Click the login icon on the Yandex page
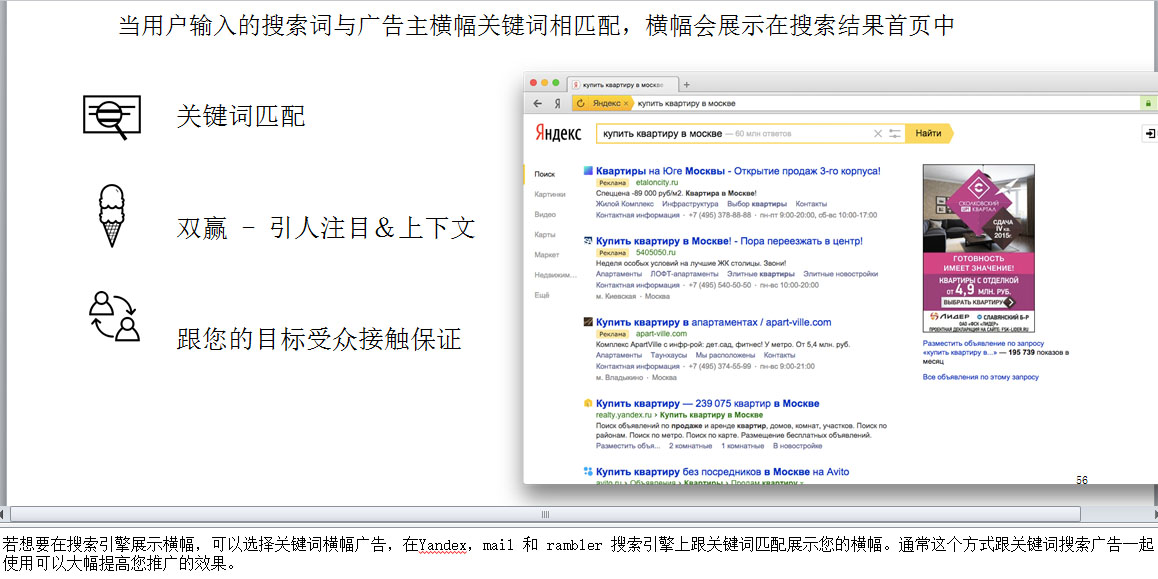 [x=1149, y=134]
